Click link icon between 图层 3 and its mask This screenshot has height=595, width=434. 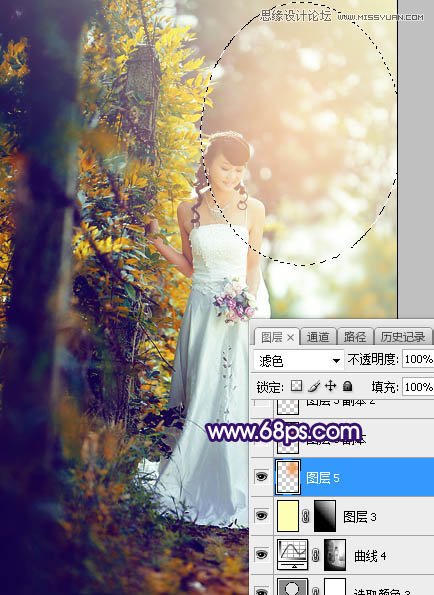[306, 516]
